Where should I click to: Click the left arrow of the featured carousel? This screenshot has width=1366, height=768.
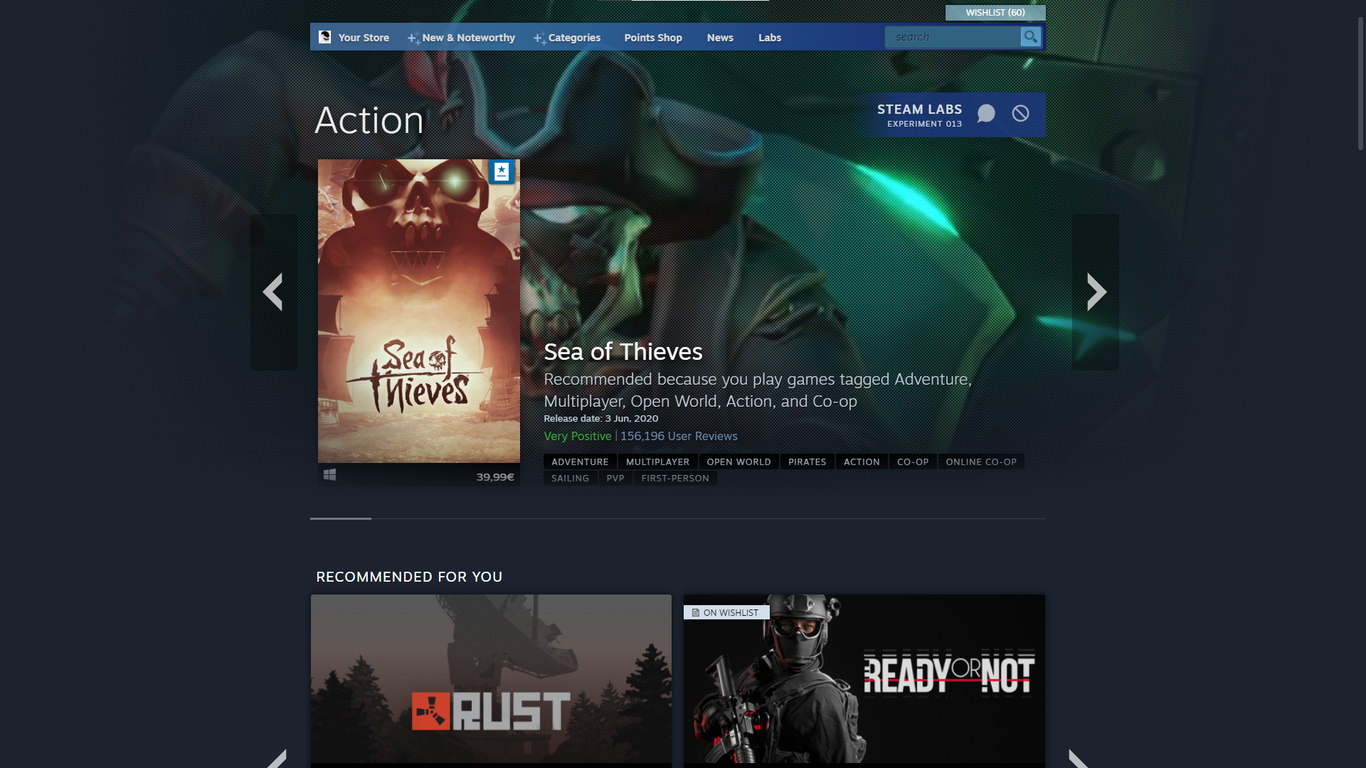273,291
